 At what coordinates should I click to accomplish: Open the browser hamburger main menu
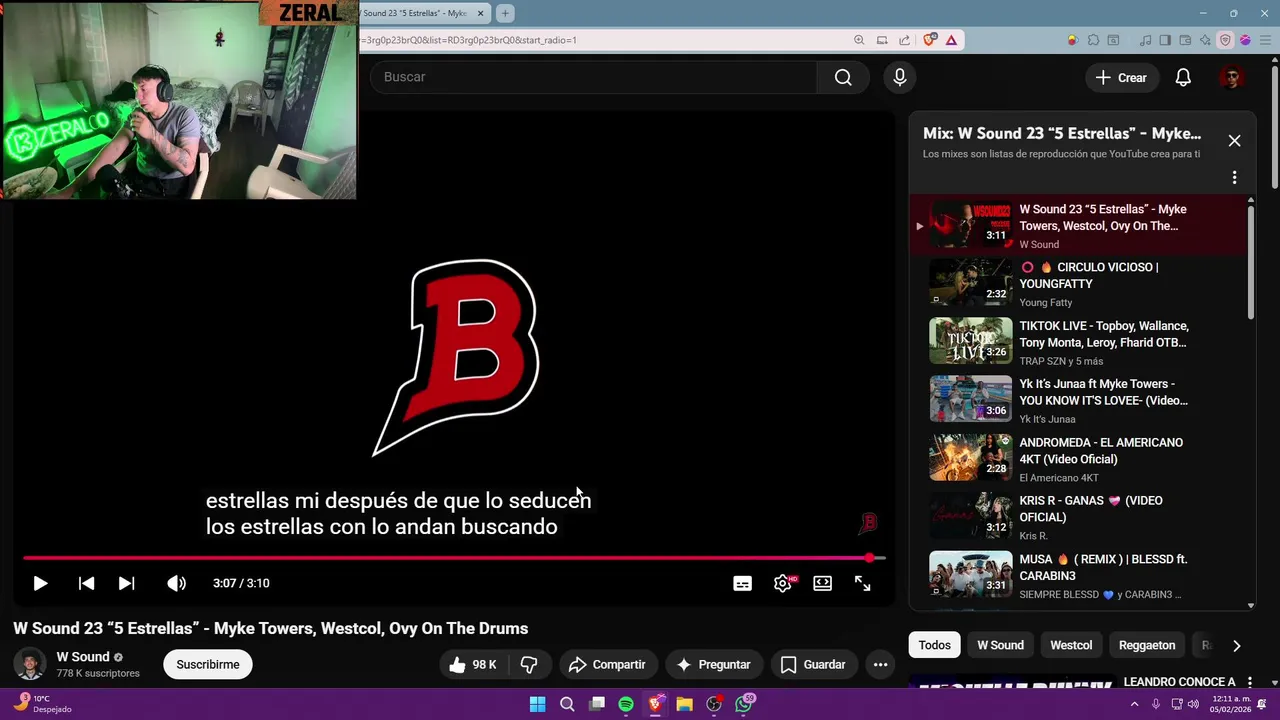click(x=1263, y=40)
